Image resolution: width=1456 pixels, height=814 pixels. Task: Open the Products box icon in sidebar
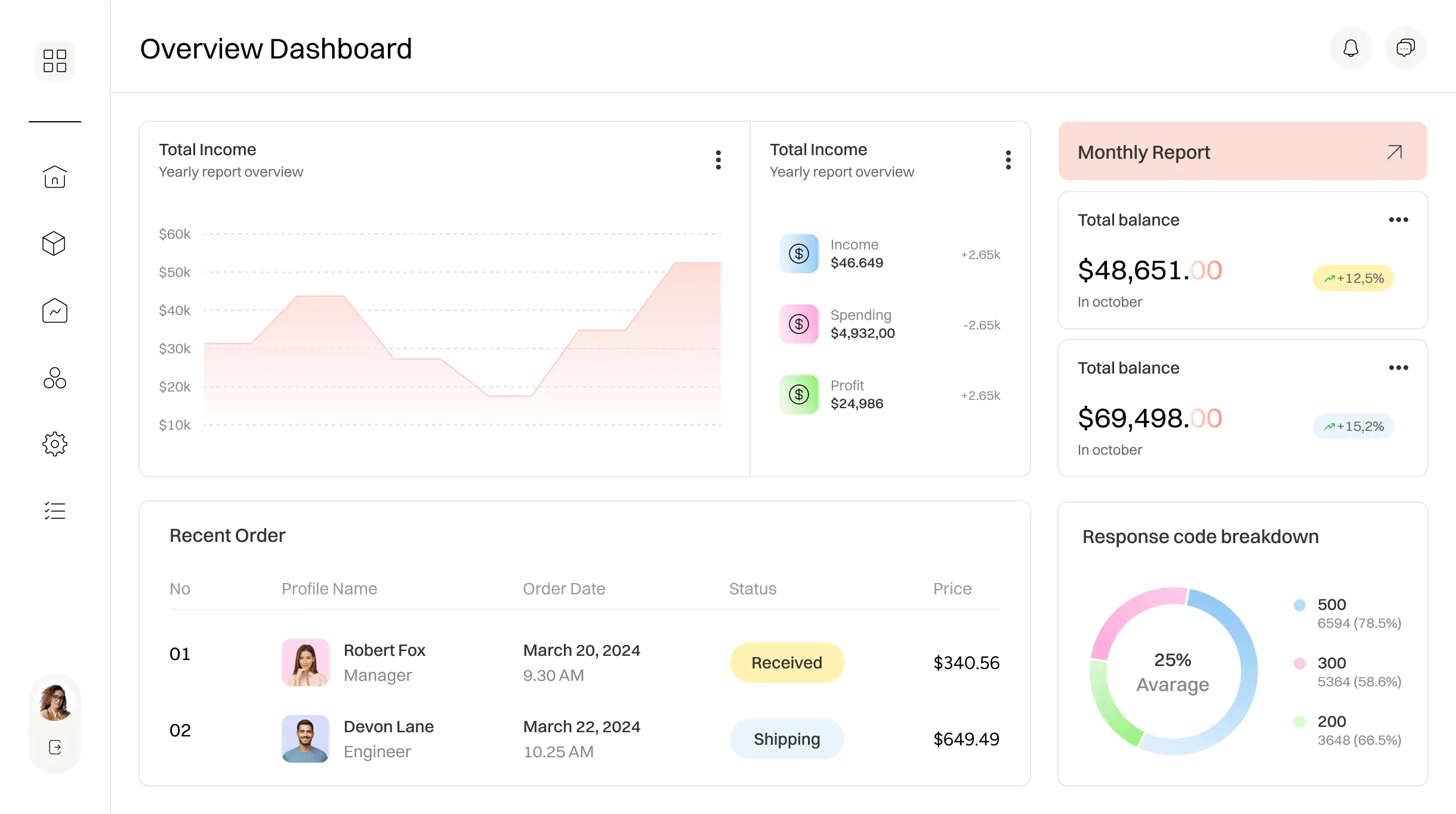pos(54,243)
